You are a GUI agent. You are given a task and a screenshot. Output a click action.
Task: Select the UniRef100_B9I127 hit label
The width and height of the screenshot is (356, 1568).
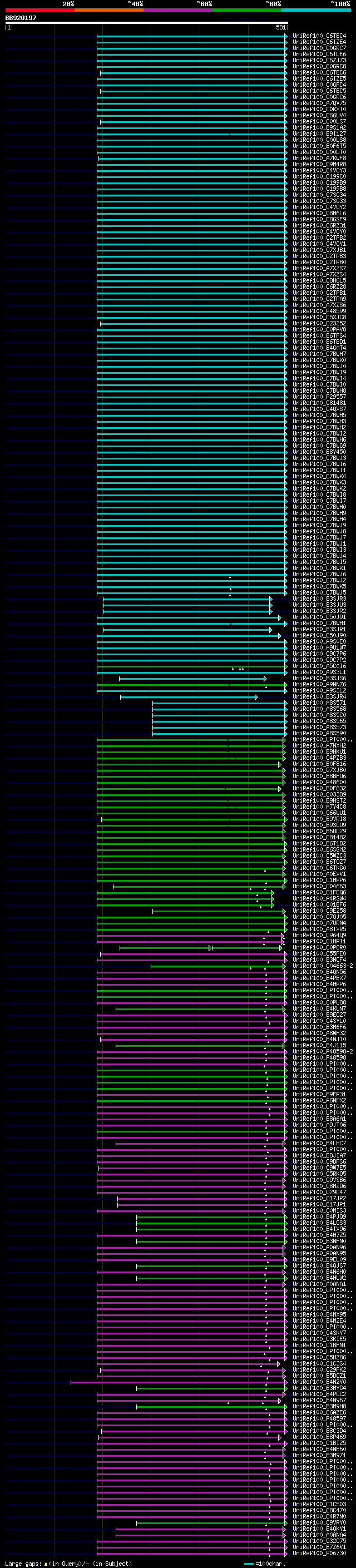pyautogui.click(x=319, y=134)
